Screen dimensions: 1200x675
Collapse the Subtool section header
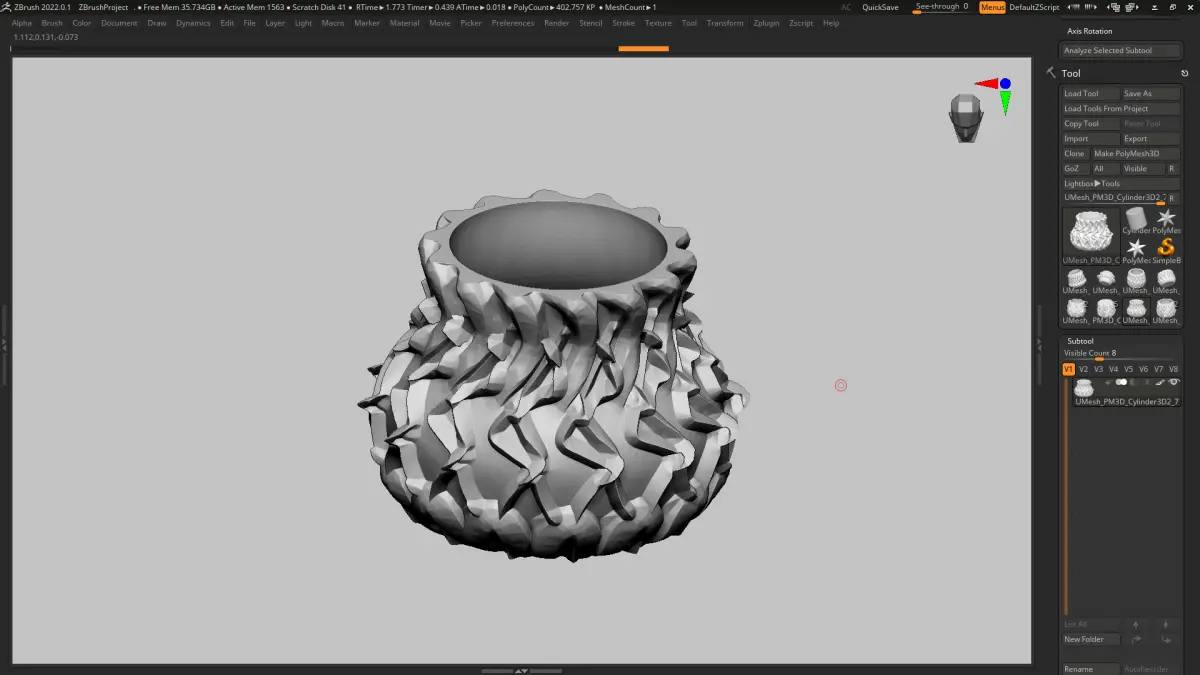click(x=1080, y=341)
